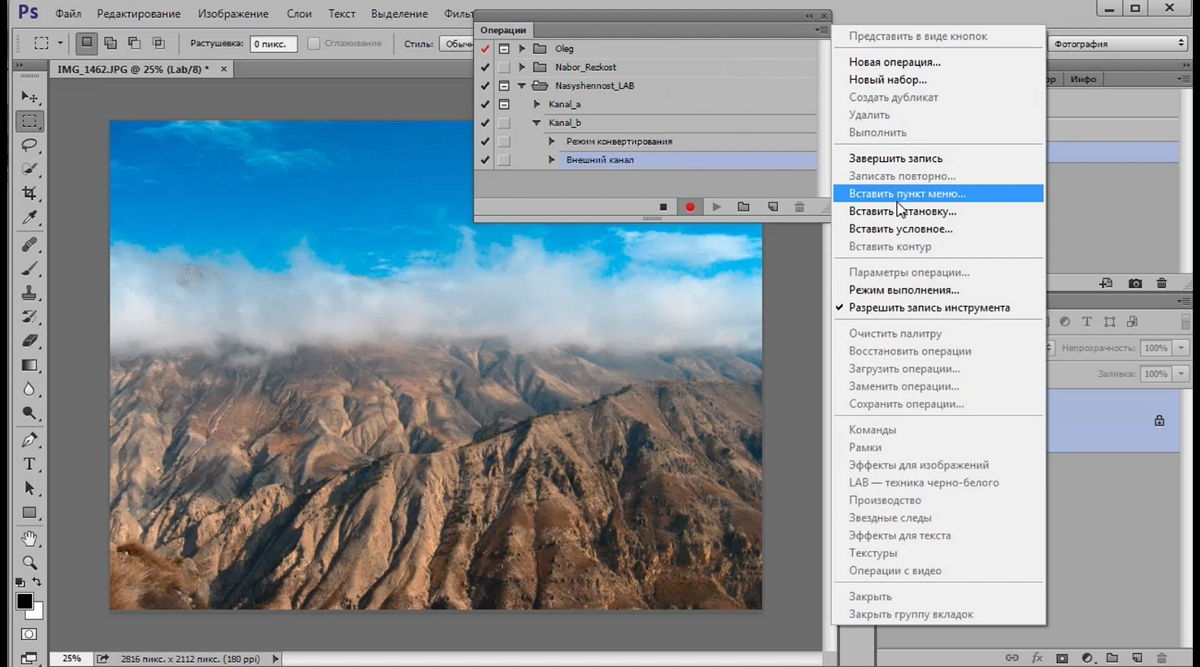Choose Add to selection mode
Viewport: 1200px width, 667px height.
pos(110,43)
